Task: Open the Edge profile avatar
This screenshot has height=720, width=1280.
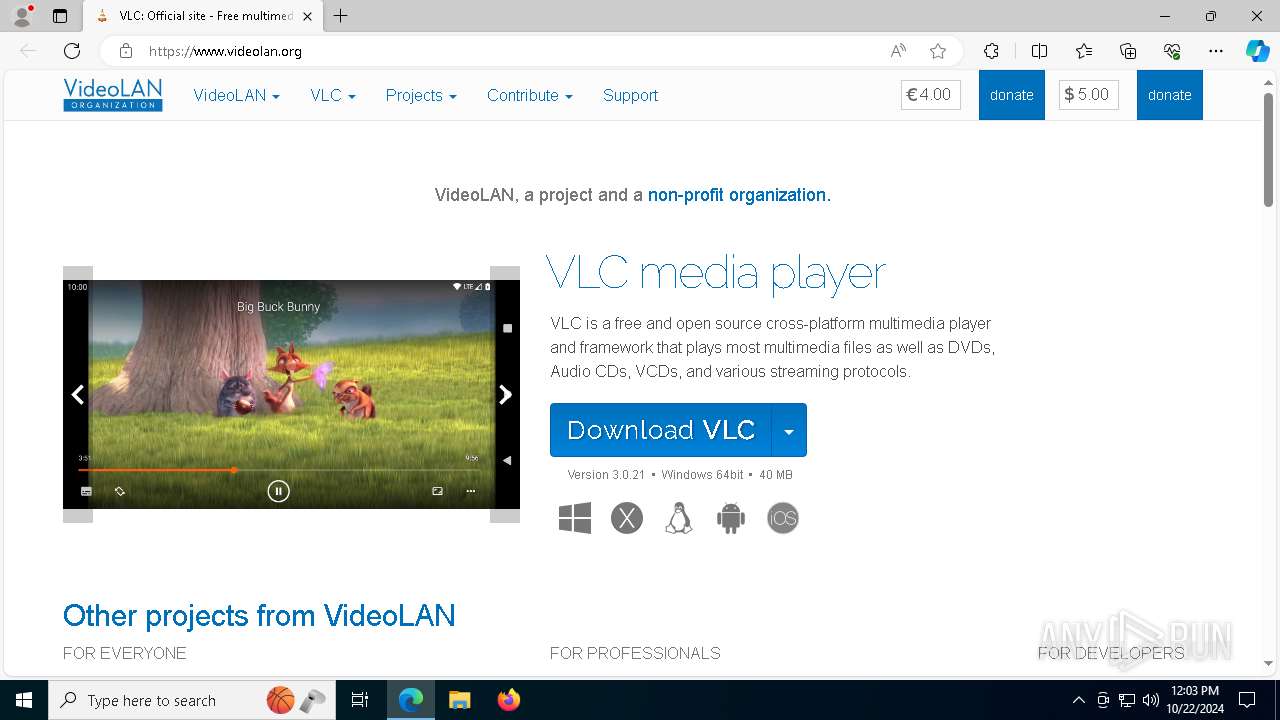Action: [22, 16]
